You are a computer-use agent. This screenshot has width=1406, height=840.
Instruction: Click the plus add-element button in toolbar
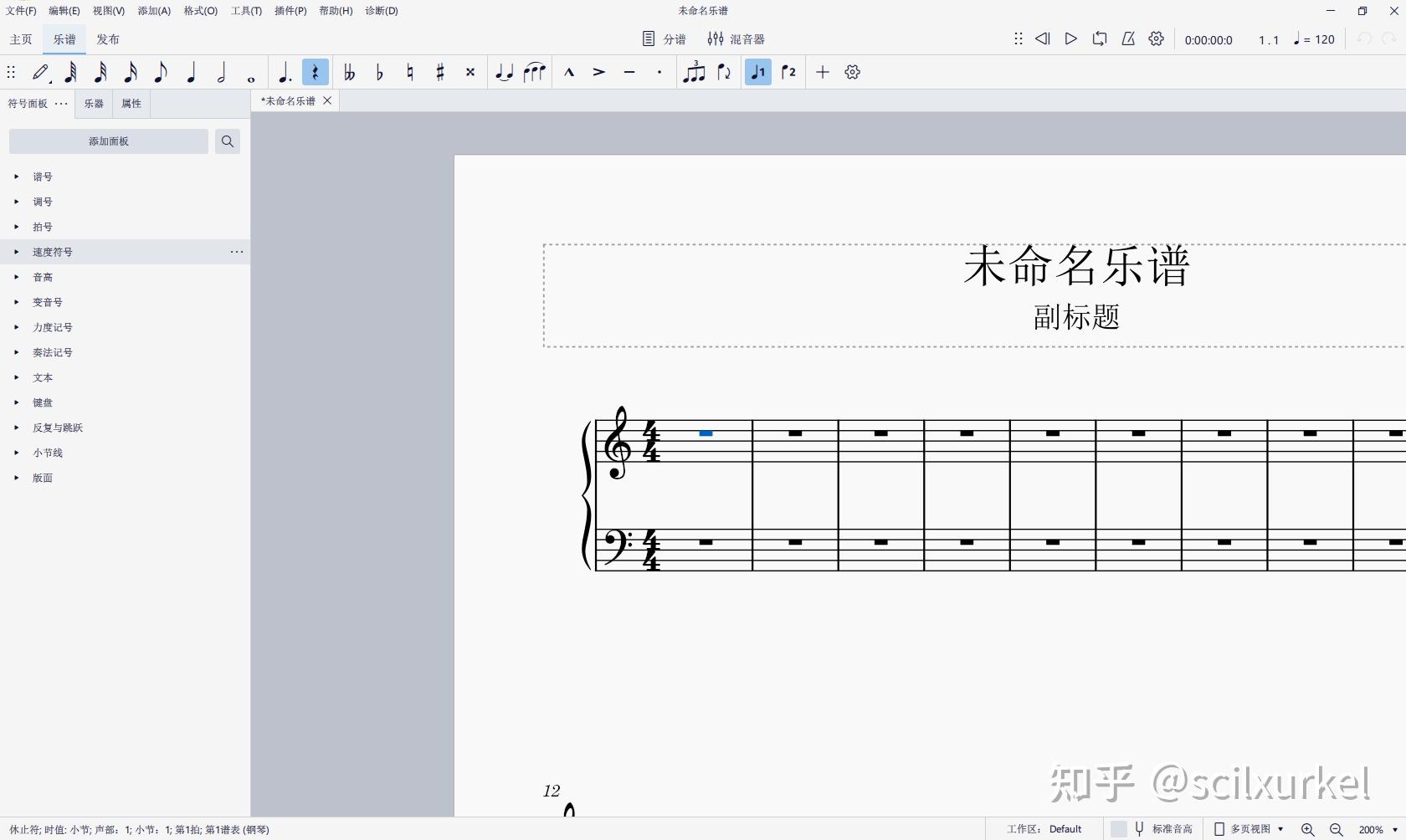click(823, 73)
